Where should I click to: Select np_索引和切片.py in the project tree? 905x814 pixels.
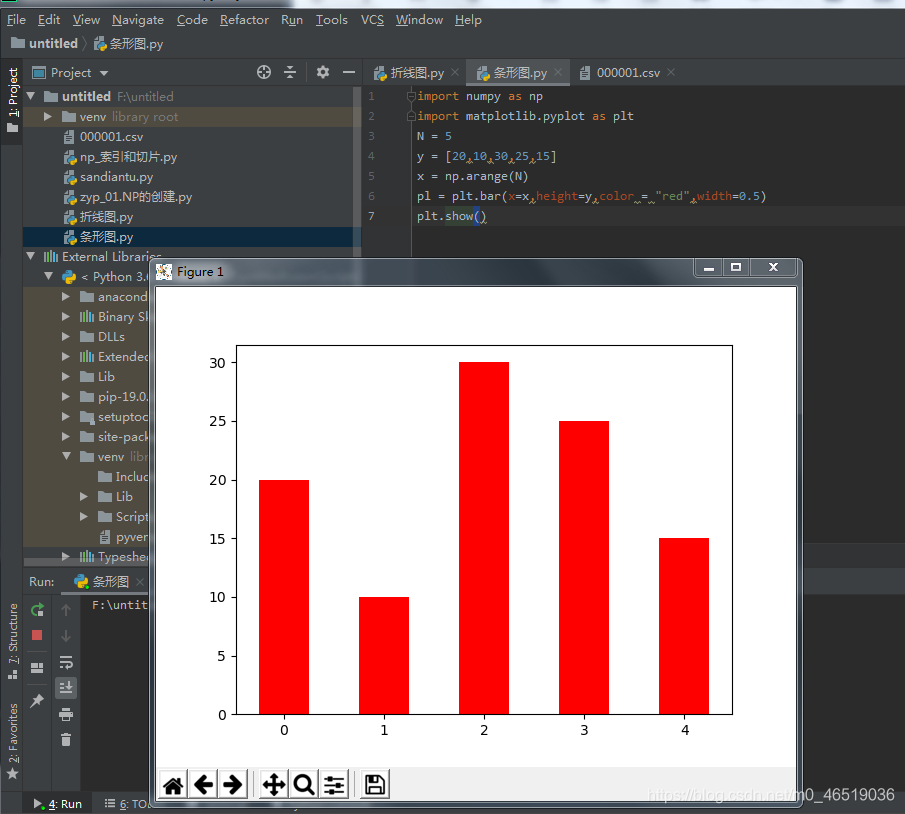point(128,157)
